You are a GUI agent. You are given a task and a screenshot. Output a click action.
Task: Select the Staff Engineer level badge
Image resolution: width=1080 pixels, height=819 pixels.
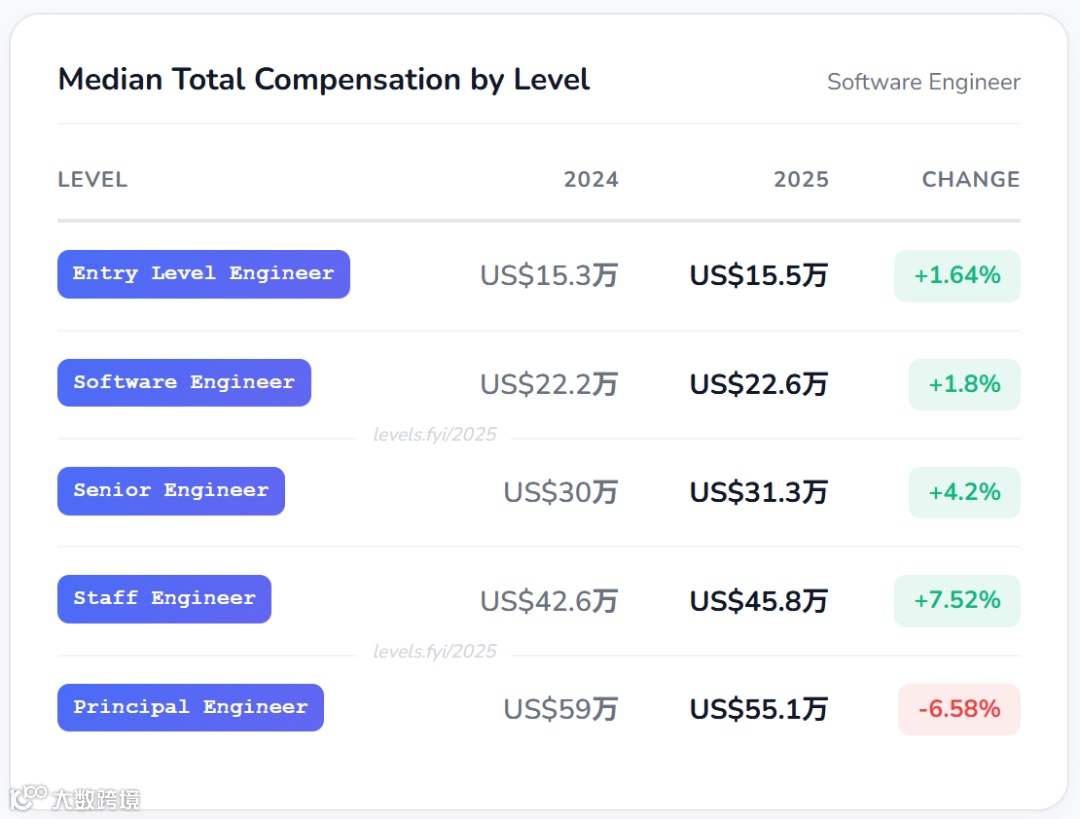tap(164, 599)
